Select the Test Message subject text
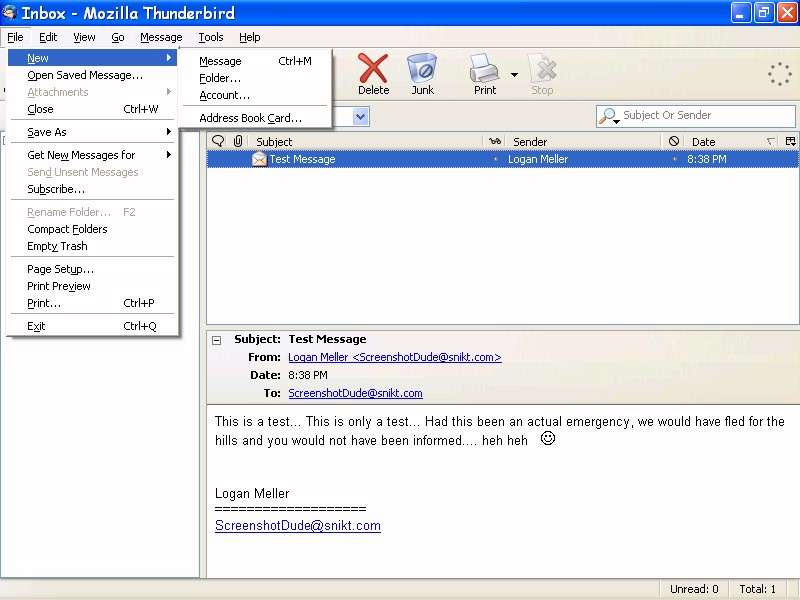The image size is (800, 600). (303, 159)
